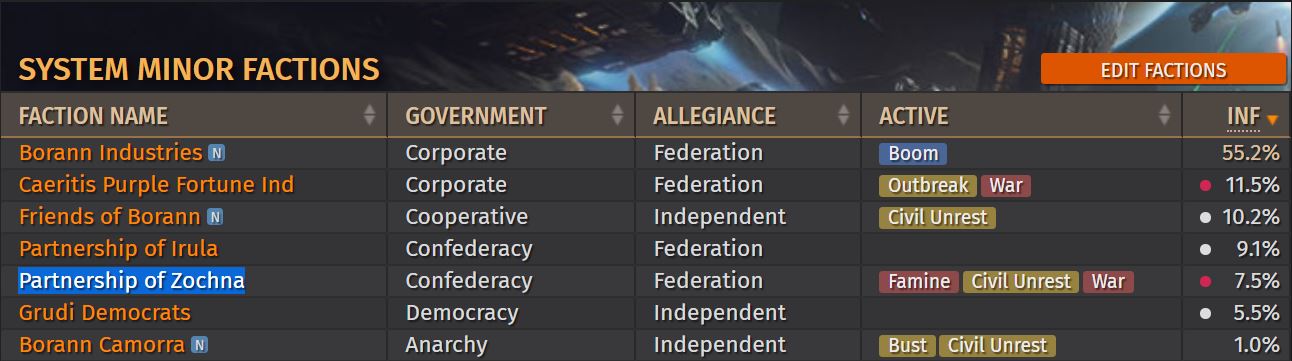This screenshot has width=1292, height=361.
Task: Click the Outbreak state tag
Action: [928, 186]
